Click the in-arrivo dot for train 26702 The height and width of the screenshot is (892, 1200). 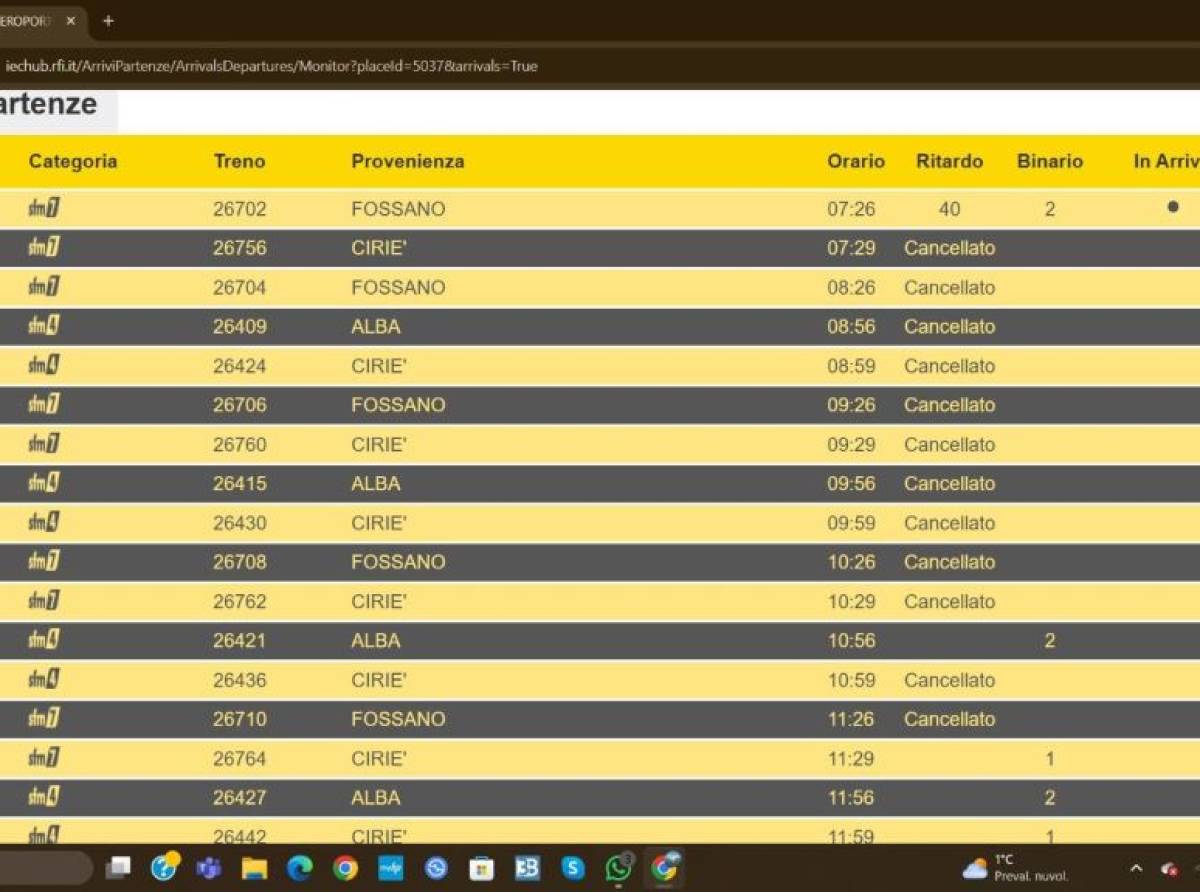(1173, 208)
